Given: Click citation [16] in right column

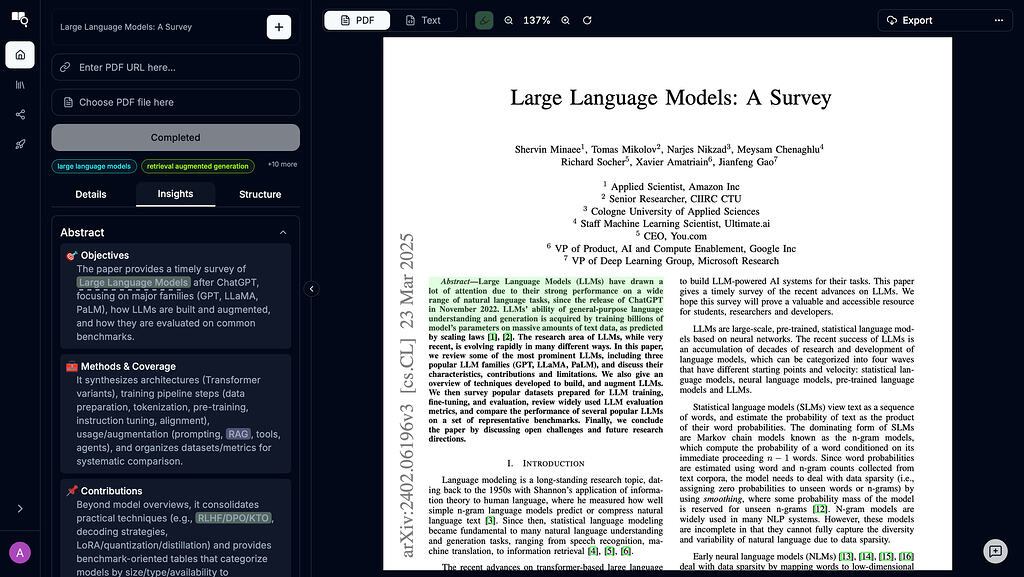Looking at the screenshot, I should point(906,556).
